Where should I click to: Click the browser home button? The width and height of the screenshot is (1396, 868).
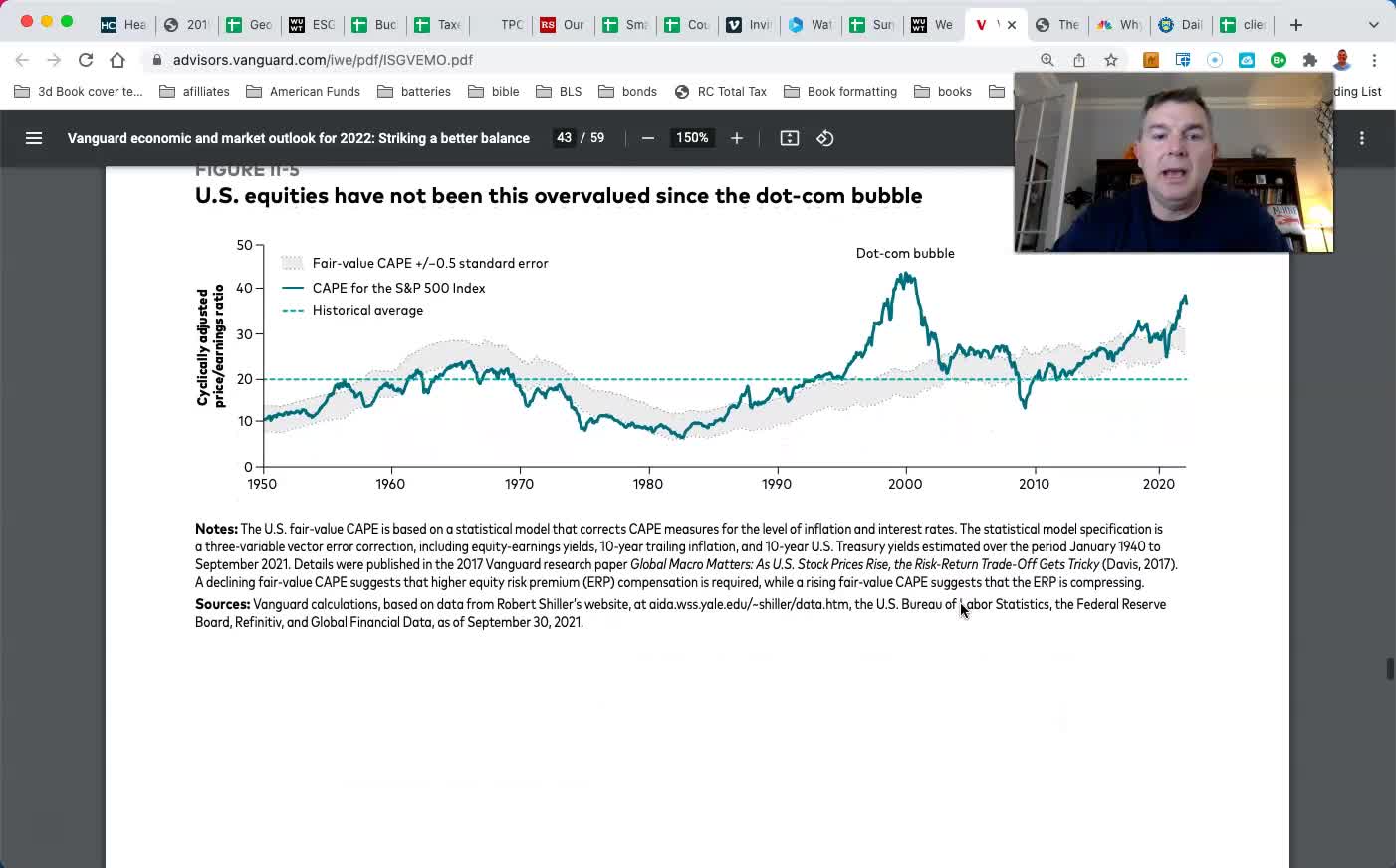pos(117,60)
